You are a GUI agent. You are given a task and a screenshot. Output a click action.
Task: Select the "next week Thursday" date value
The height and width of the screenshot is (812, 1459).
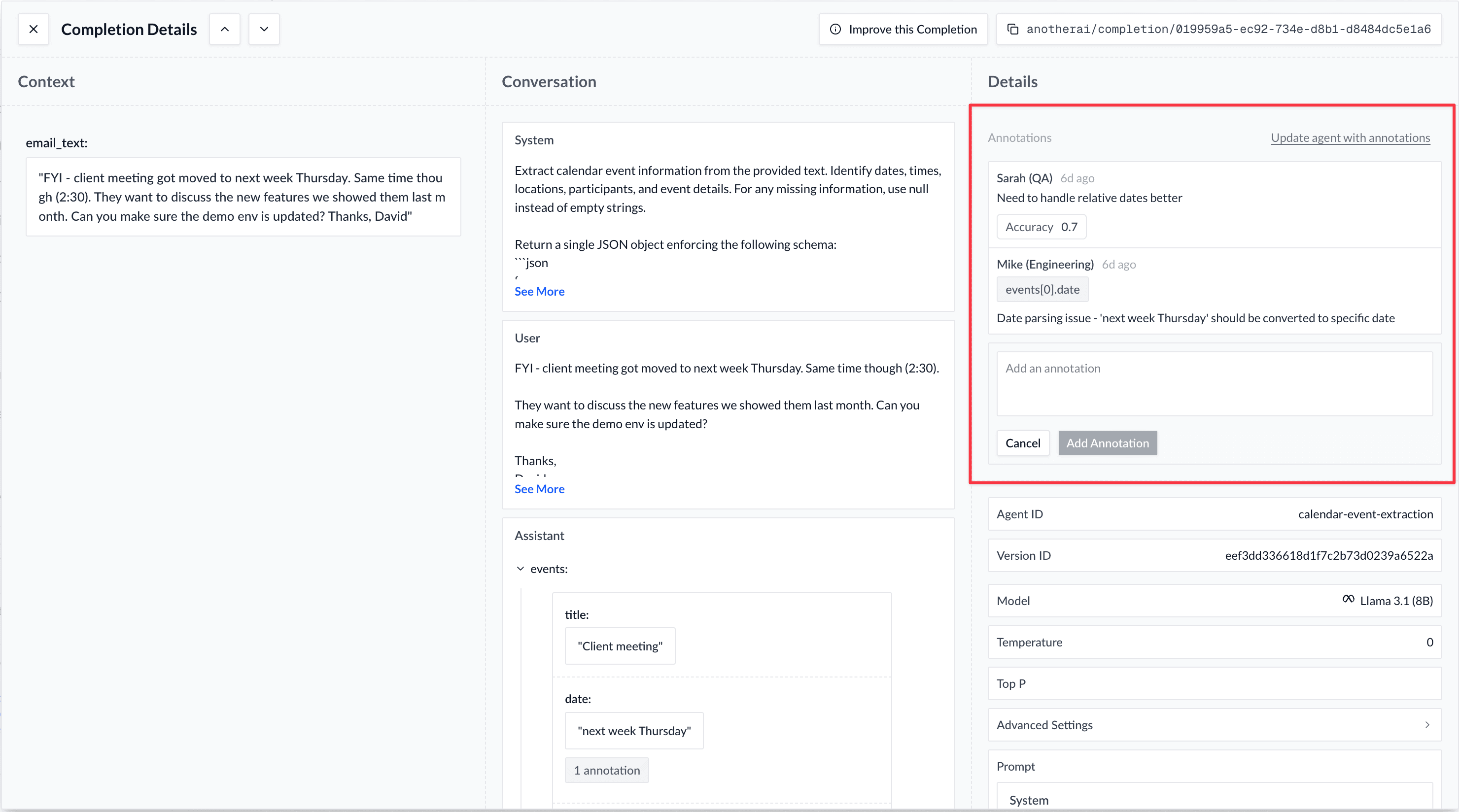coord(634,731)
